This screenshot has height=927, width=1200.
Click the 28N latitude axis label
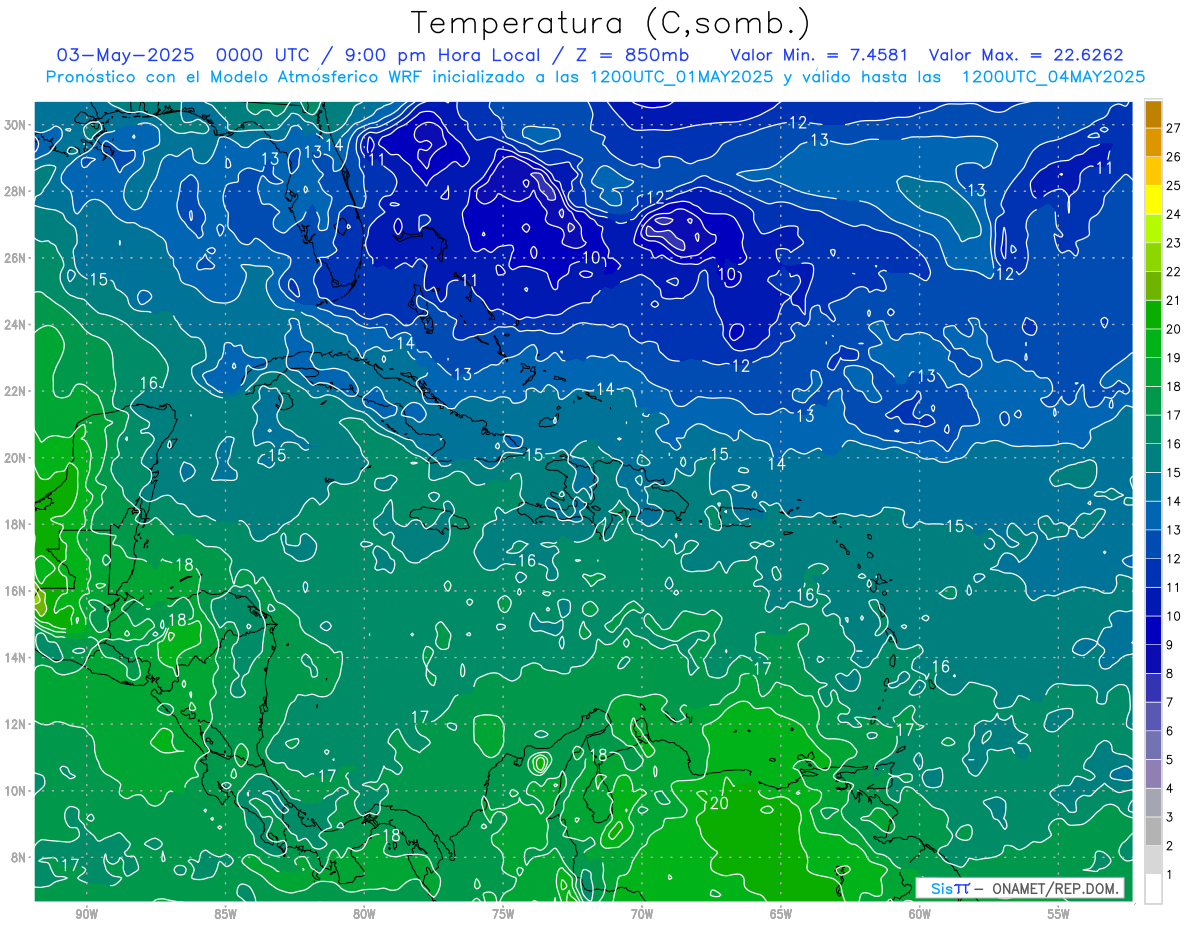click(x=17, y=191)
